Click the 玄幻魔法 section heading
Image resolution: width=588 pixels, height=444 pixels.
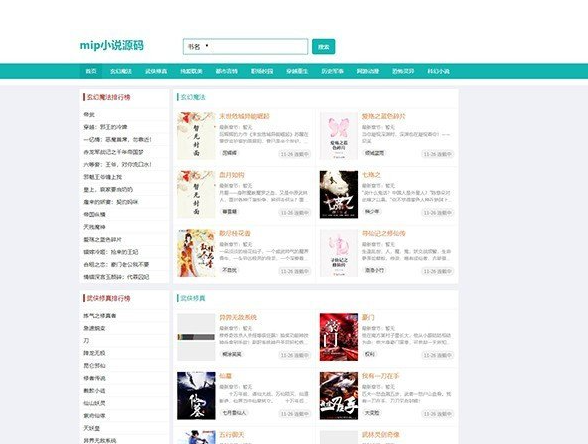click(x=193, y=98)
